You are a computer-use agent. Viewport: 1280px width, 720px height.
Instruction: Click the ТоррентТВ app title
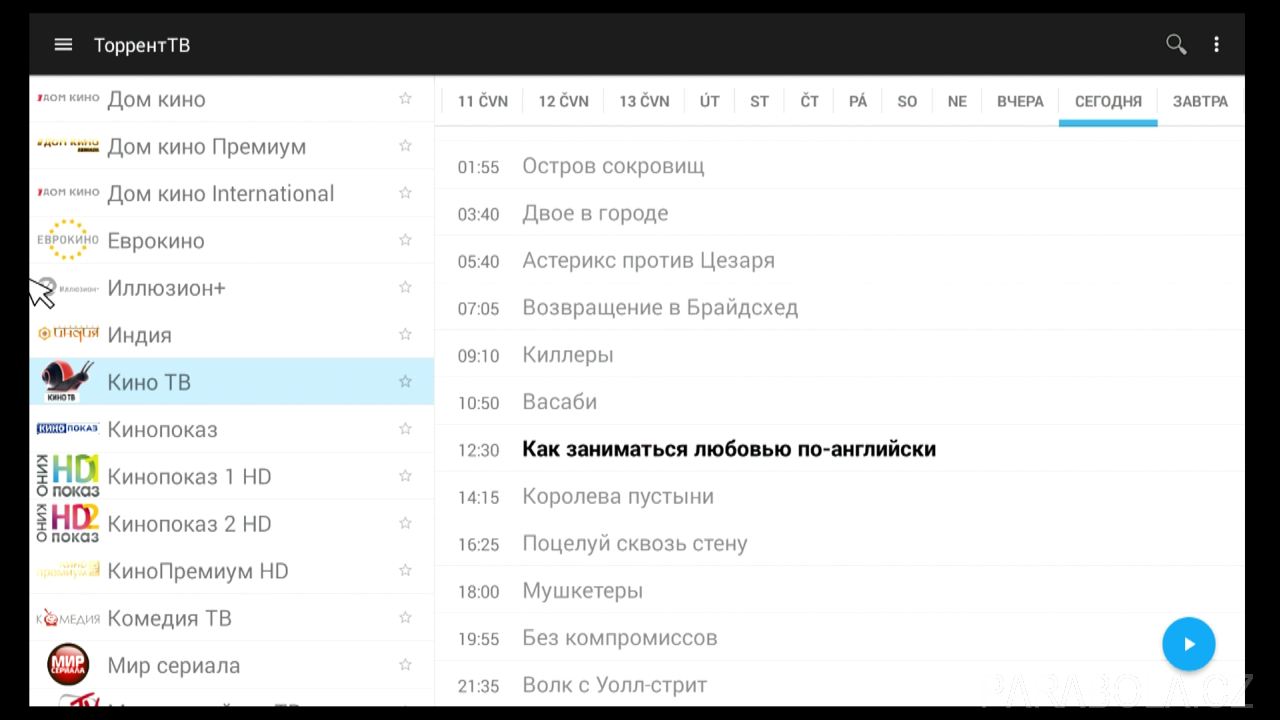pyautogui.click(x=142, y=45)
